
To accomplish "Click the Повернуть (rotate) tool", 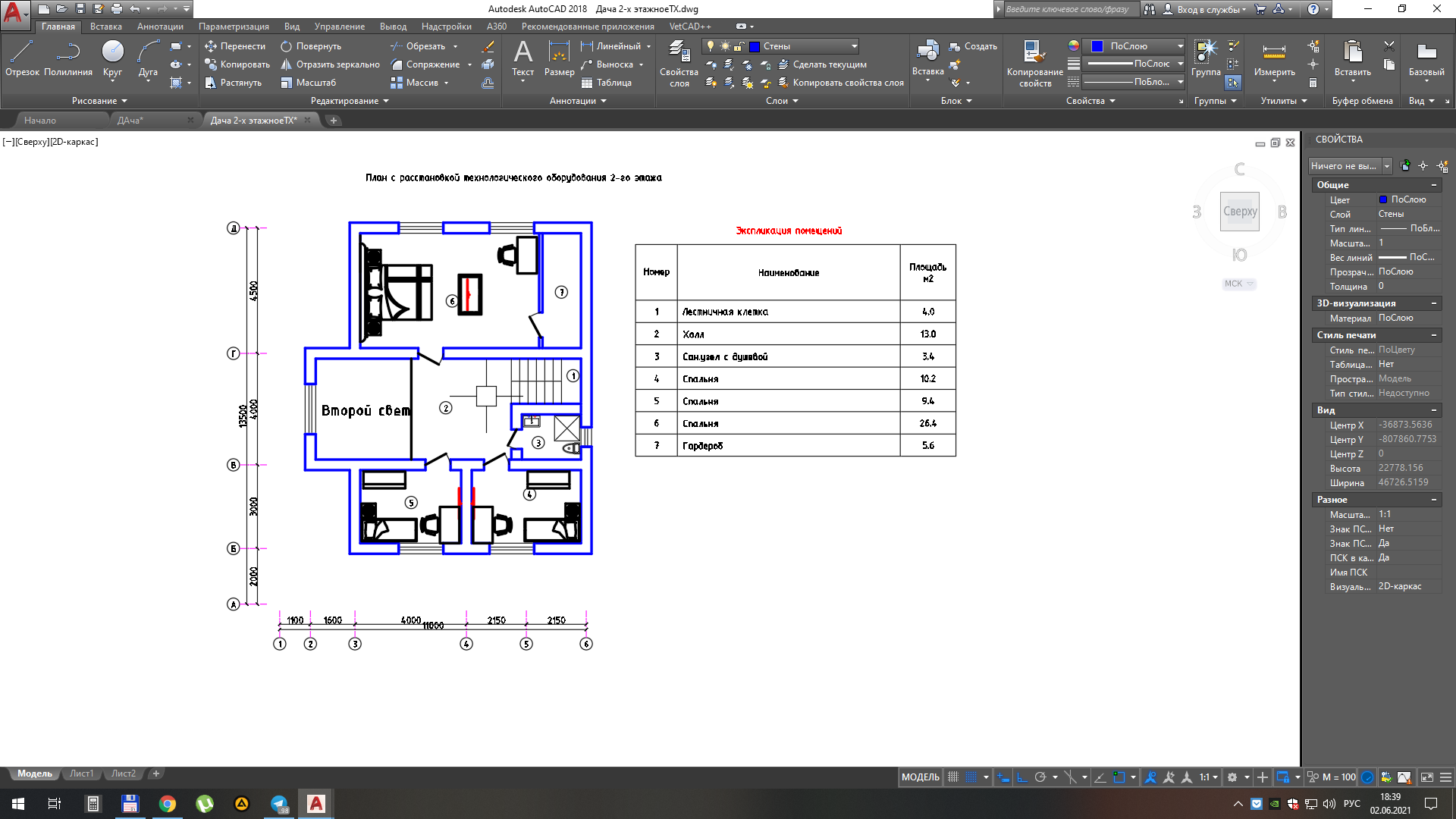I will (311, 46).
